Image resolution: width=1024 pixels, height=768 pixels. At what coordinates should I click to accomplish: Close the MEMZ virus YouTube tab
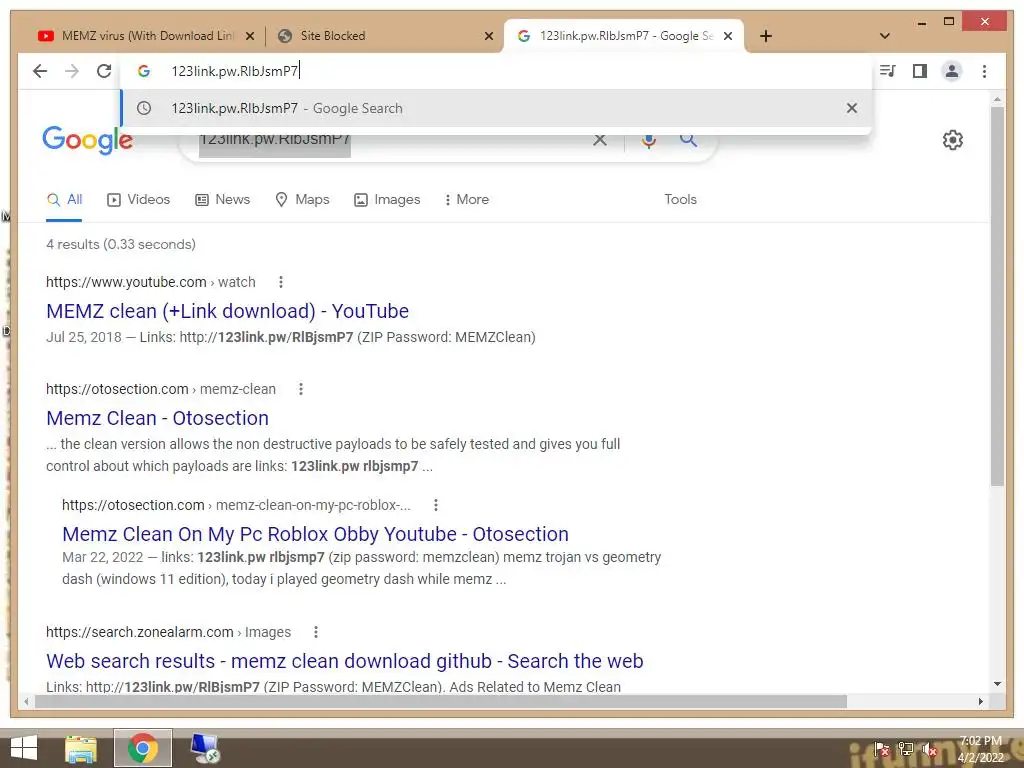pos(249,37)
